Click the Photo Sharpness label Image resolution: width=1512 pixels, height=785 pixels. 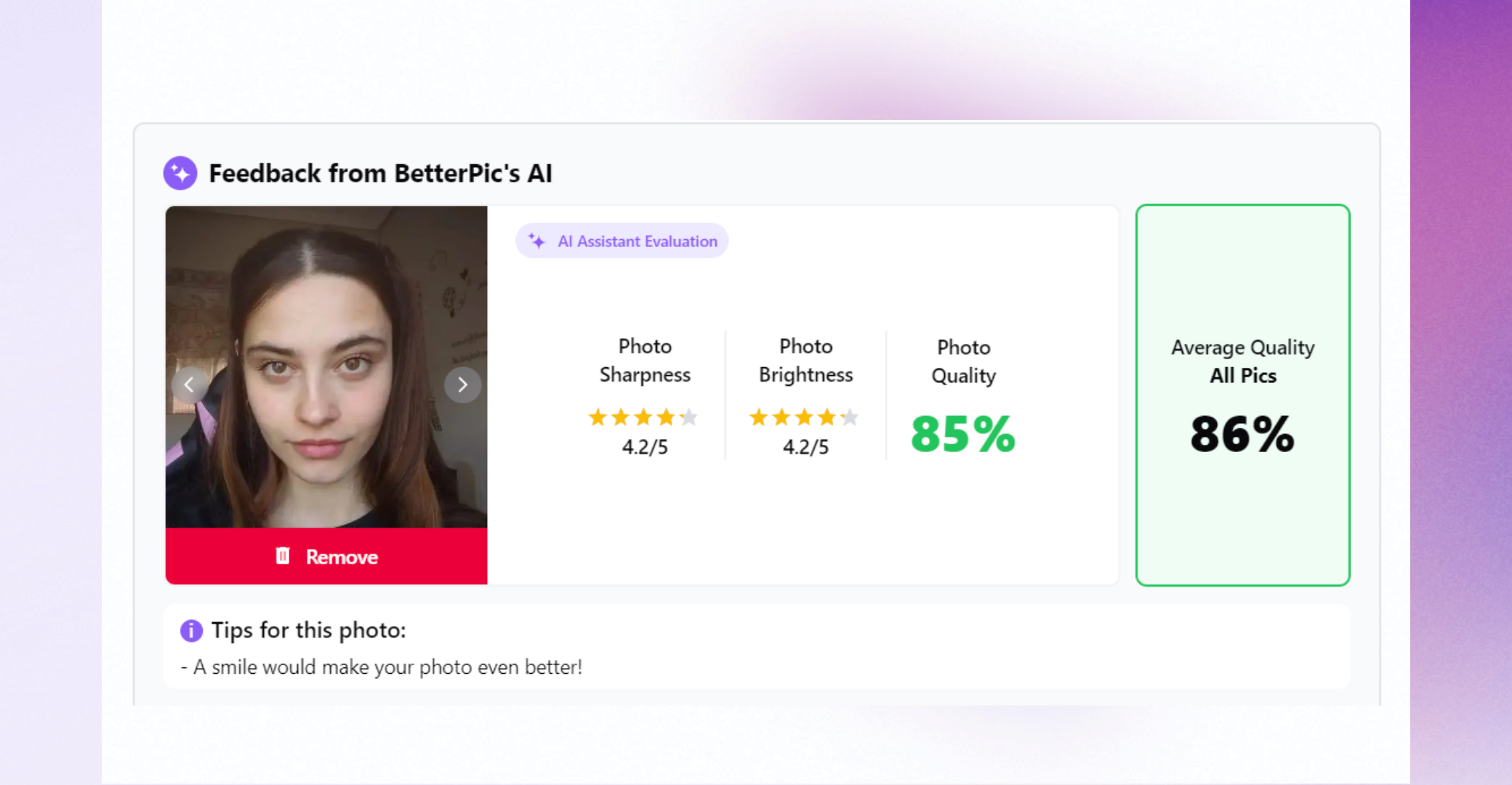pyautogui.click(x=645, y=361)
